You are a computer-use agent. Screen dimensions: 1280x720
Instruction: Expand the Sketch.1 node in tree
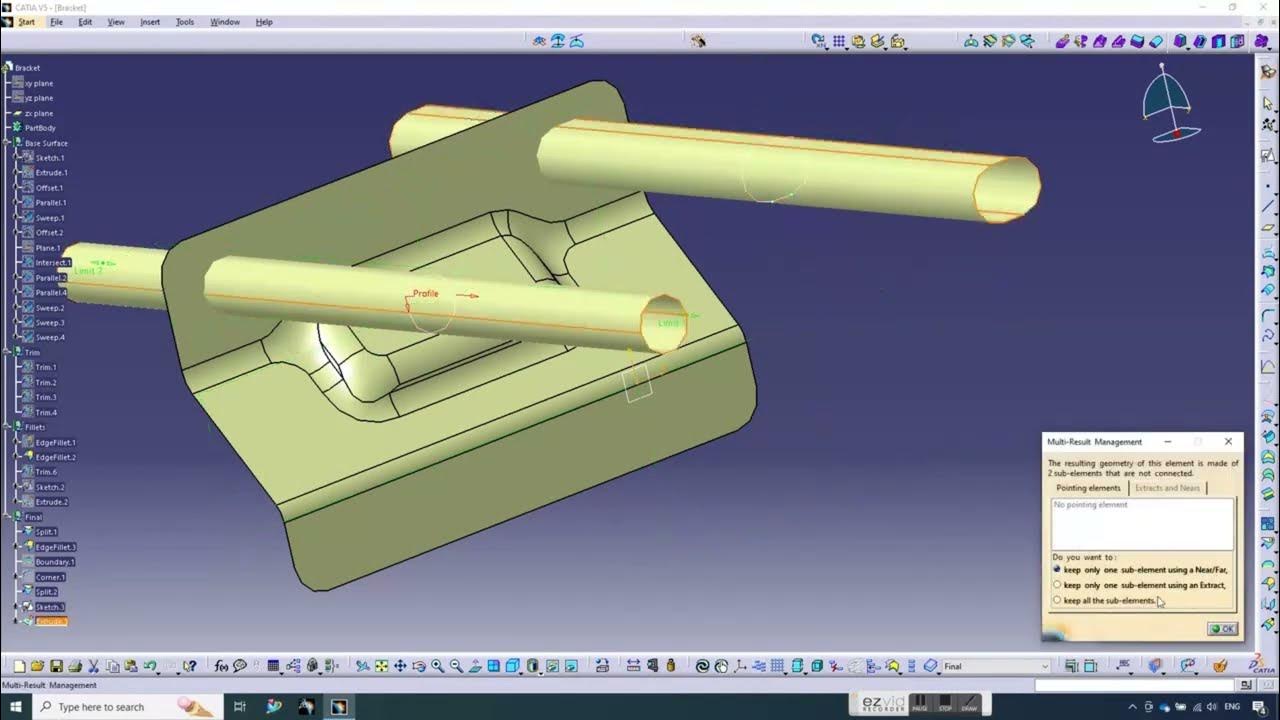(x=18, y=158)
